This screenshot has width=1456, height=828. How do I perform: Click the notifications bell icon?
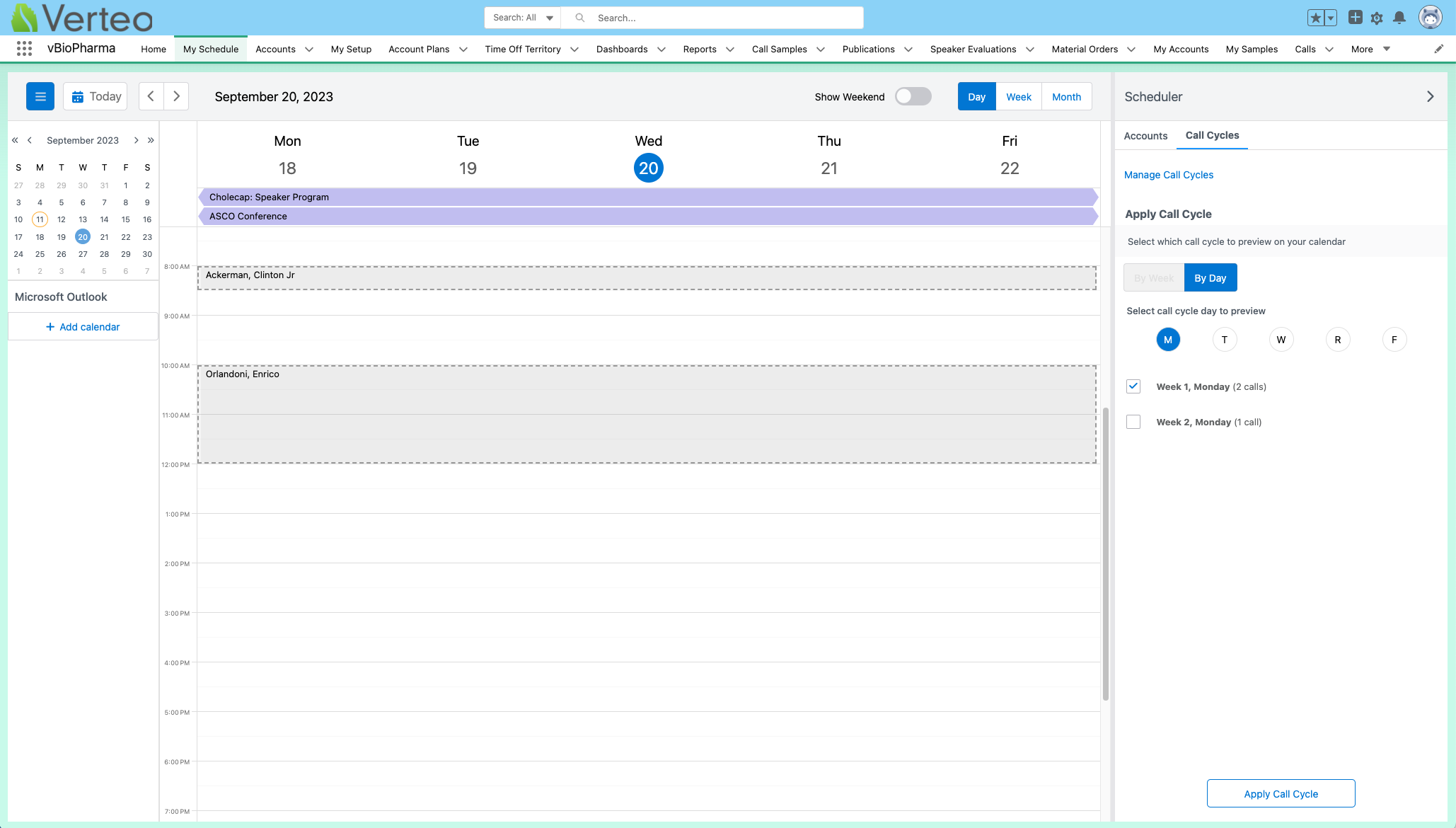coord(1399,18)
